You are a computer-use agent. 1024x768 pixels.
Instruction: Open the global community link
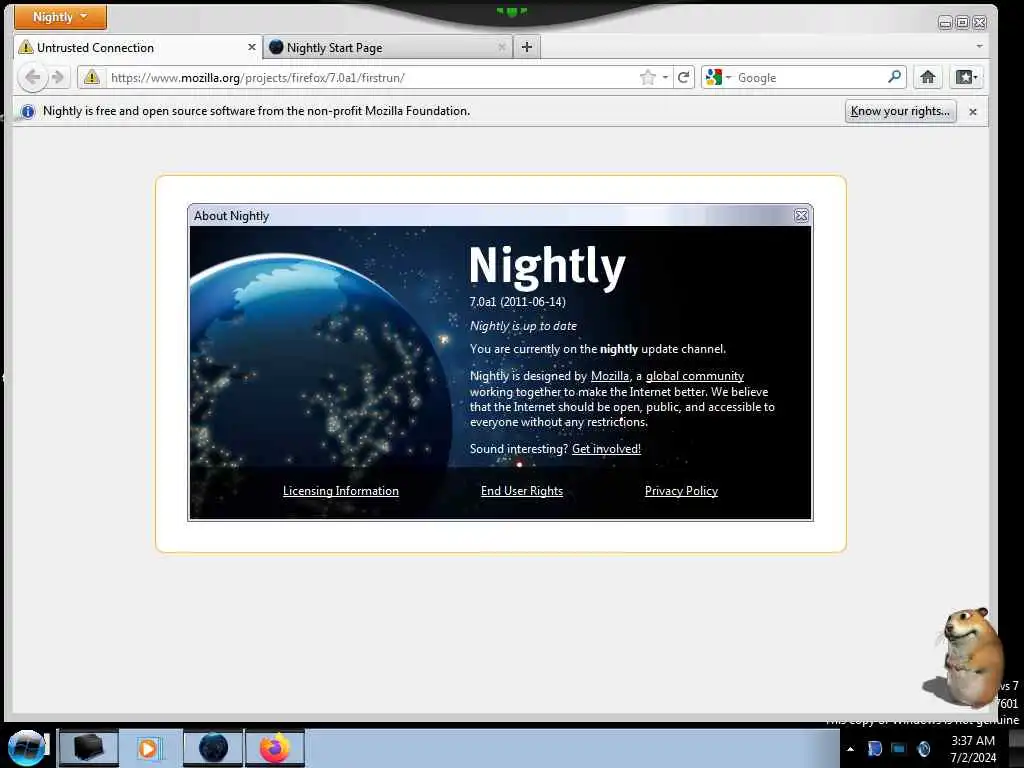(x=695, y=376)
